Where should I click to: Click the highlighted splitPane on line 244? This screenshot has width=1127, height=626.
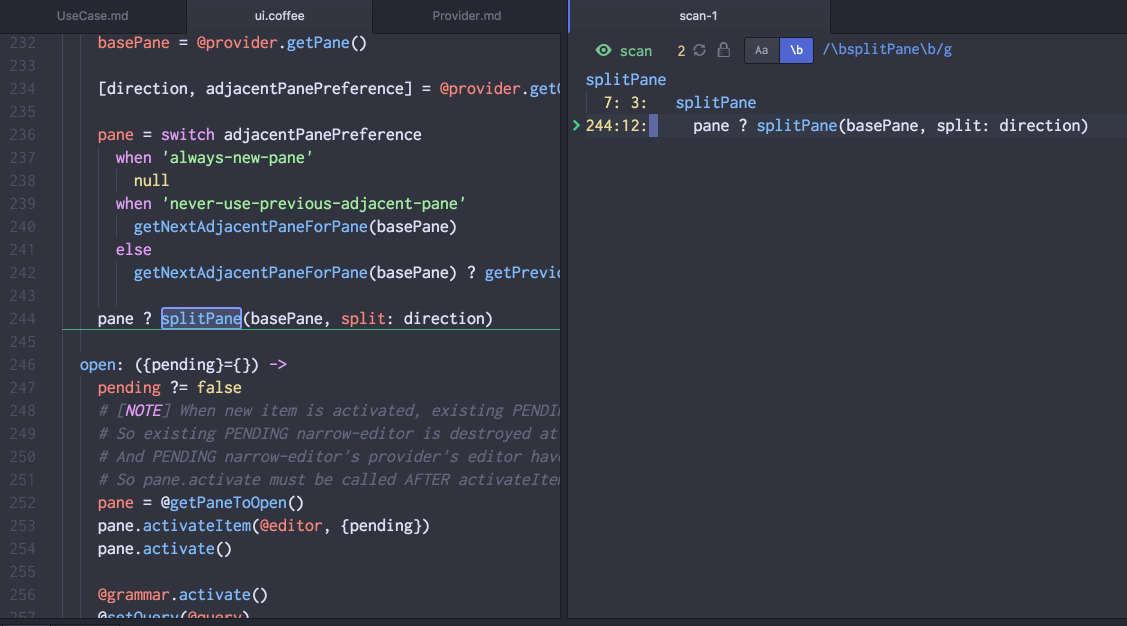coord(200,318)
